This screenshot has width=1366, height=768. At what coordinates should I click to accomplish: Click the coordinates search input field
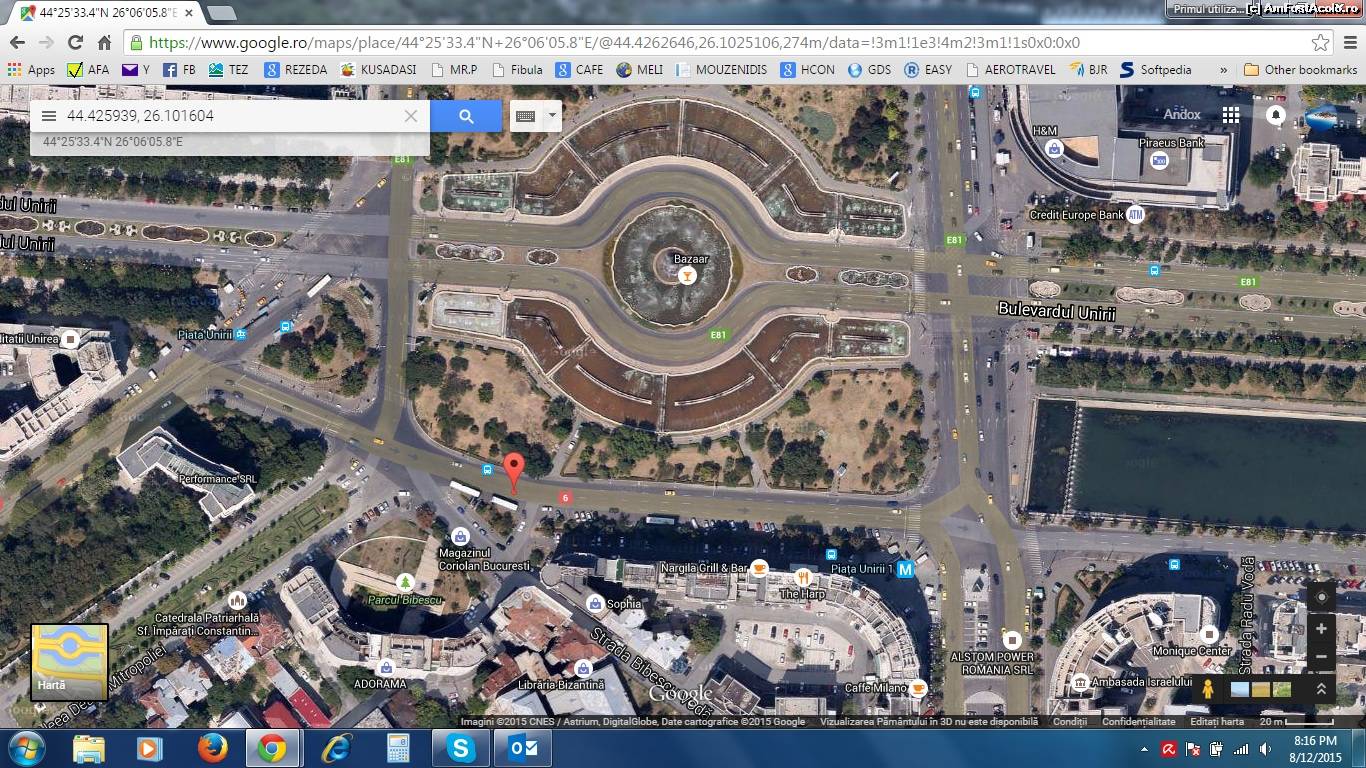(230, 116)
